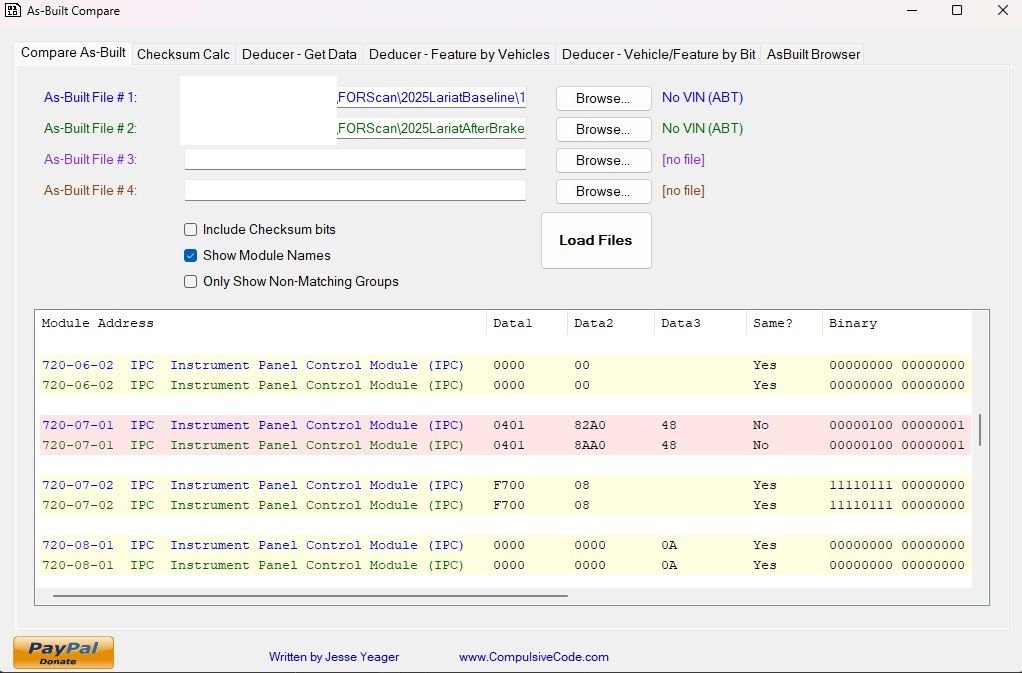Click Browse for As-Built File # 1

click(602, 98)
